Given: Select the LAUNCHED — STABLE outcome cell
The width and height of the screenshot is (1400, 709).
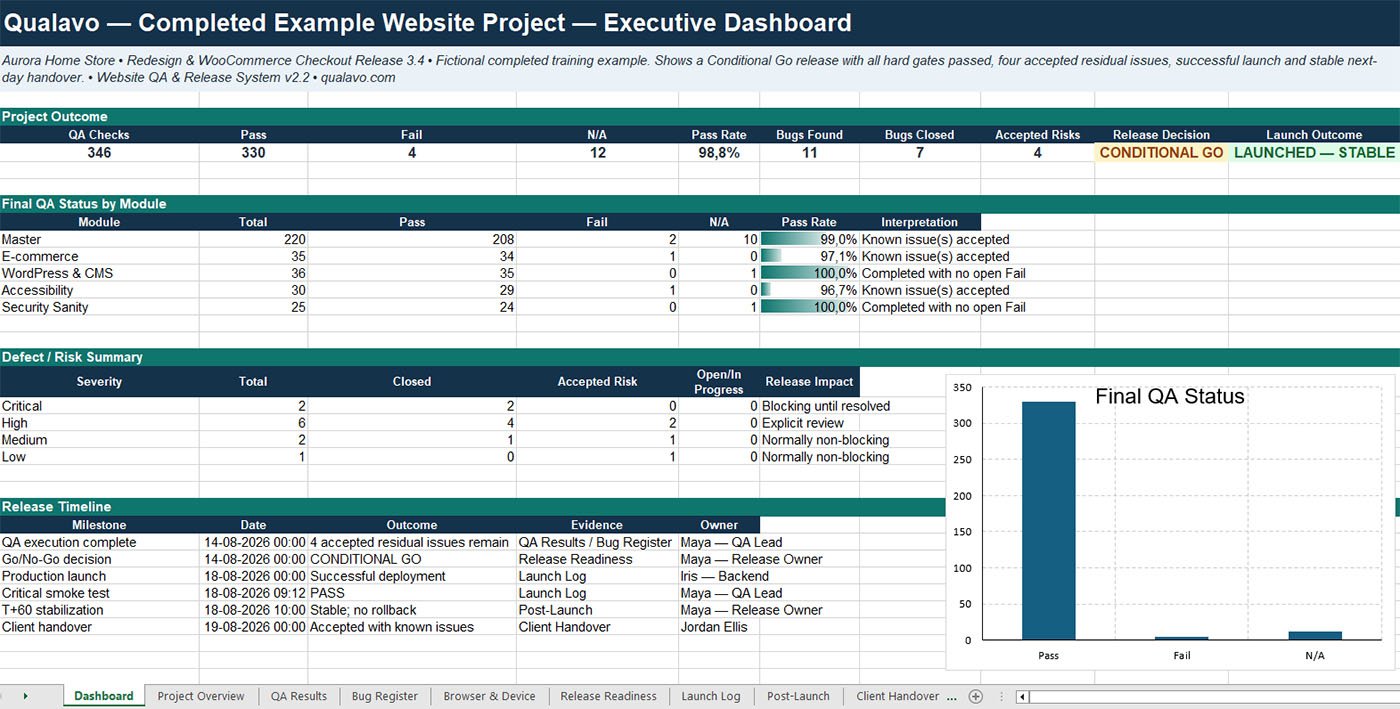Looking at the screenshot, I should (x=1314, y=153).
